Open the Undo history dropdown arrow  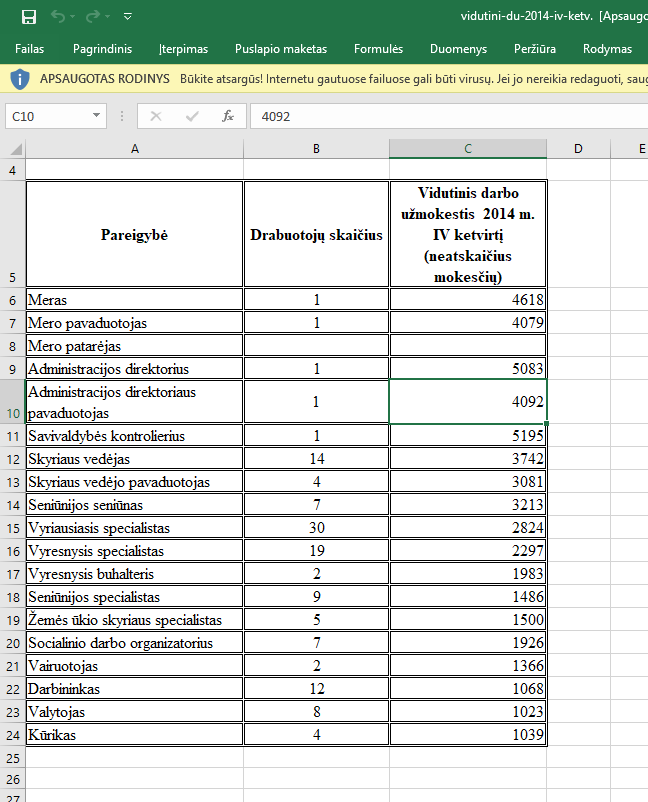(x=74, y=17)
